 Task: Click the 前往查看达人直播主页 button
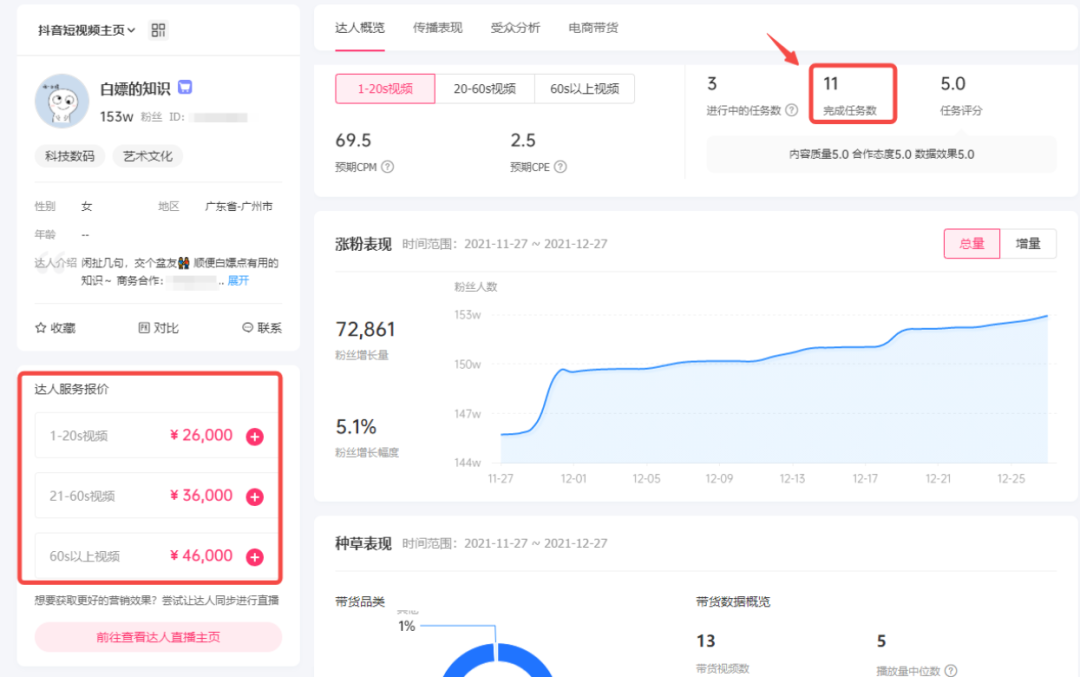tap(158, 637)
